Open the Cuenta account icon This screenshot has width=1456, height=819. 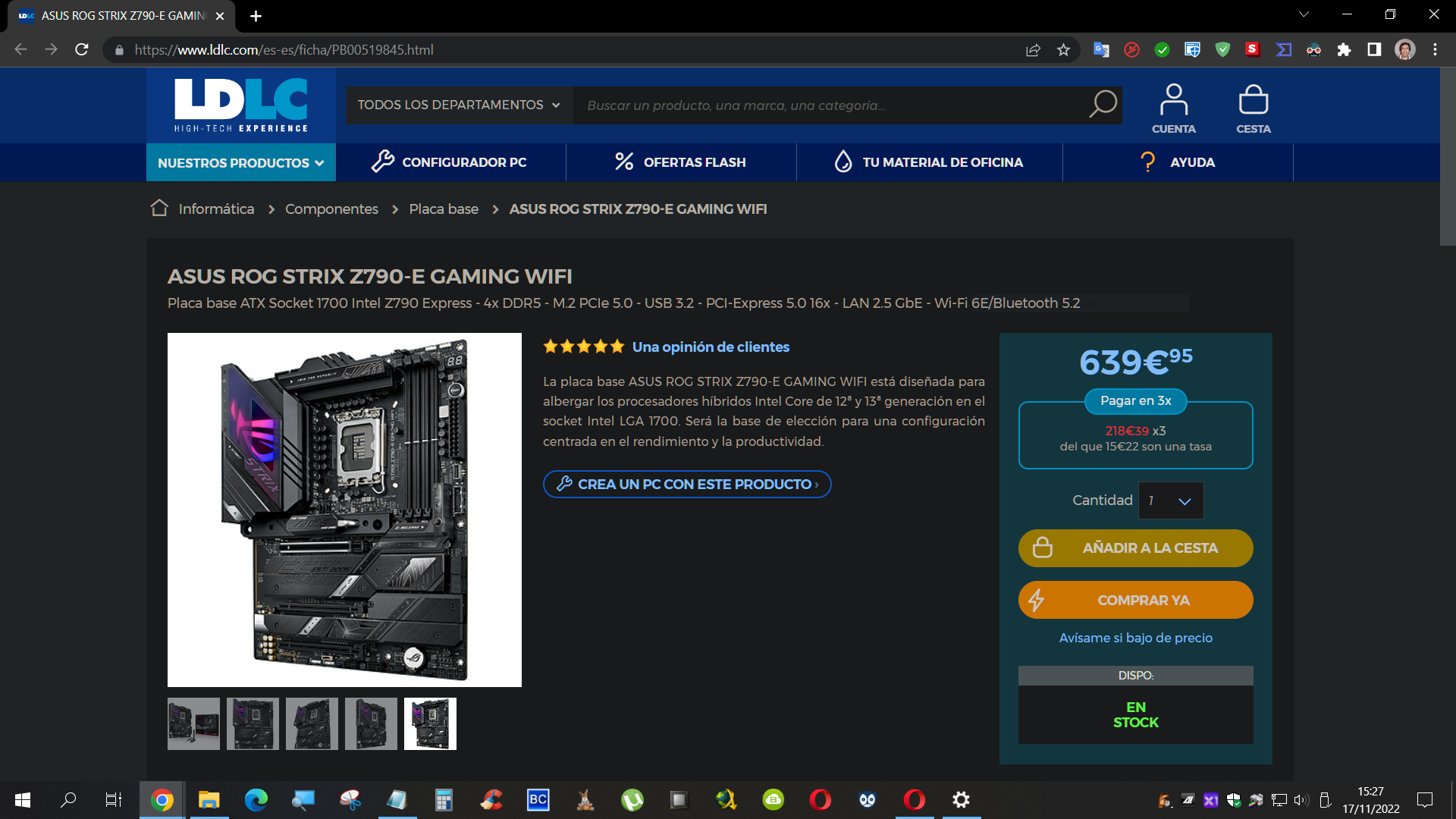click(x=1173, y=108)
